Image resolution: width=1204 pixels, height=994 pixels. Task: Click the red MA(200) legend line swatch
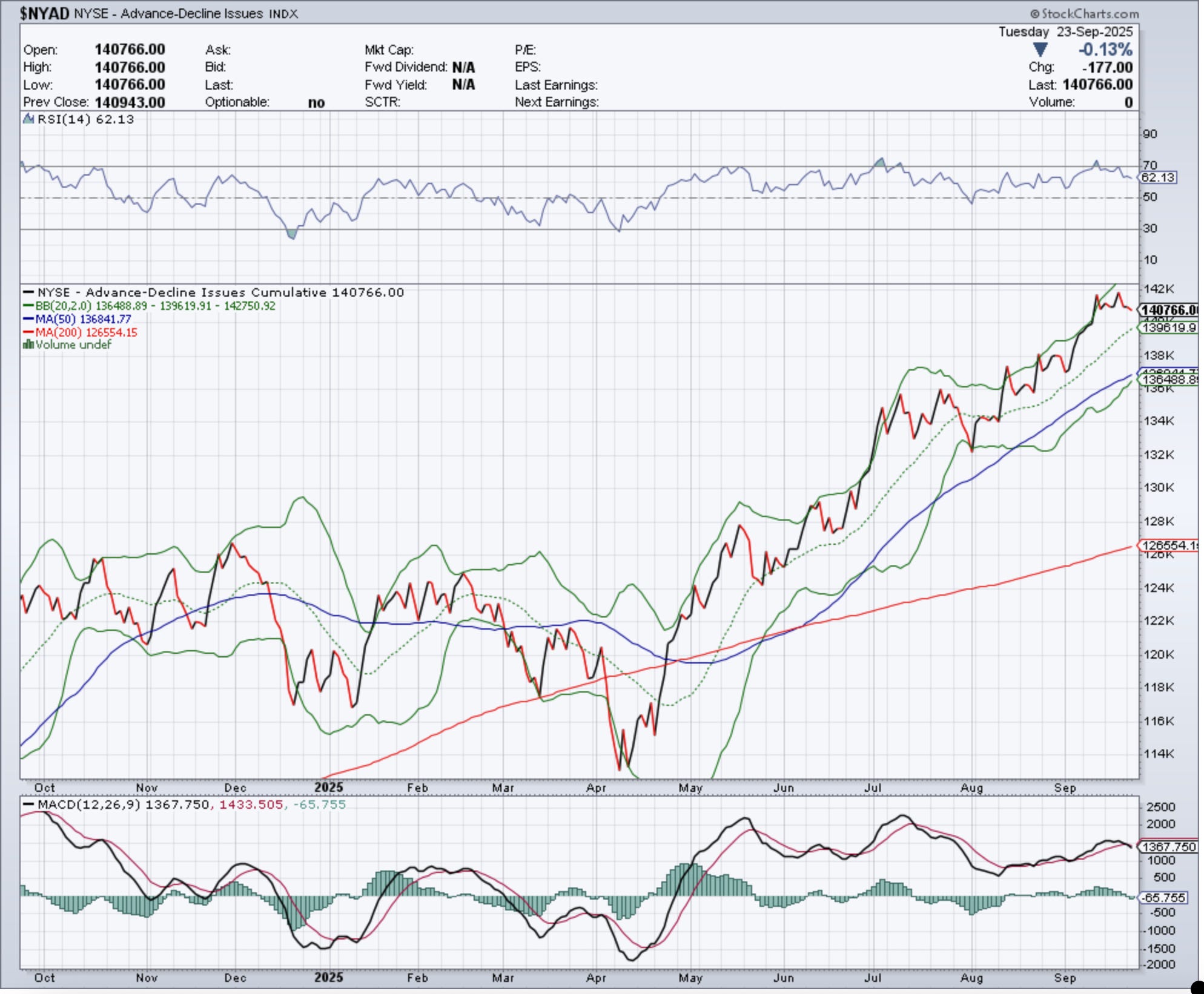tap(28, 333)
